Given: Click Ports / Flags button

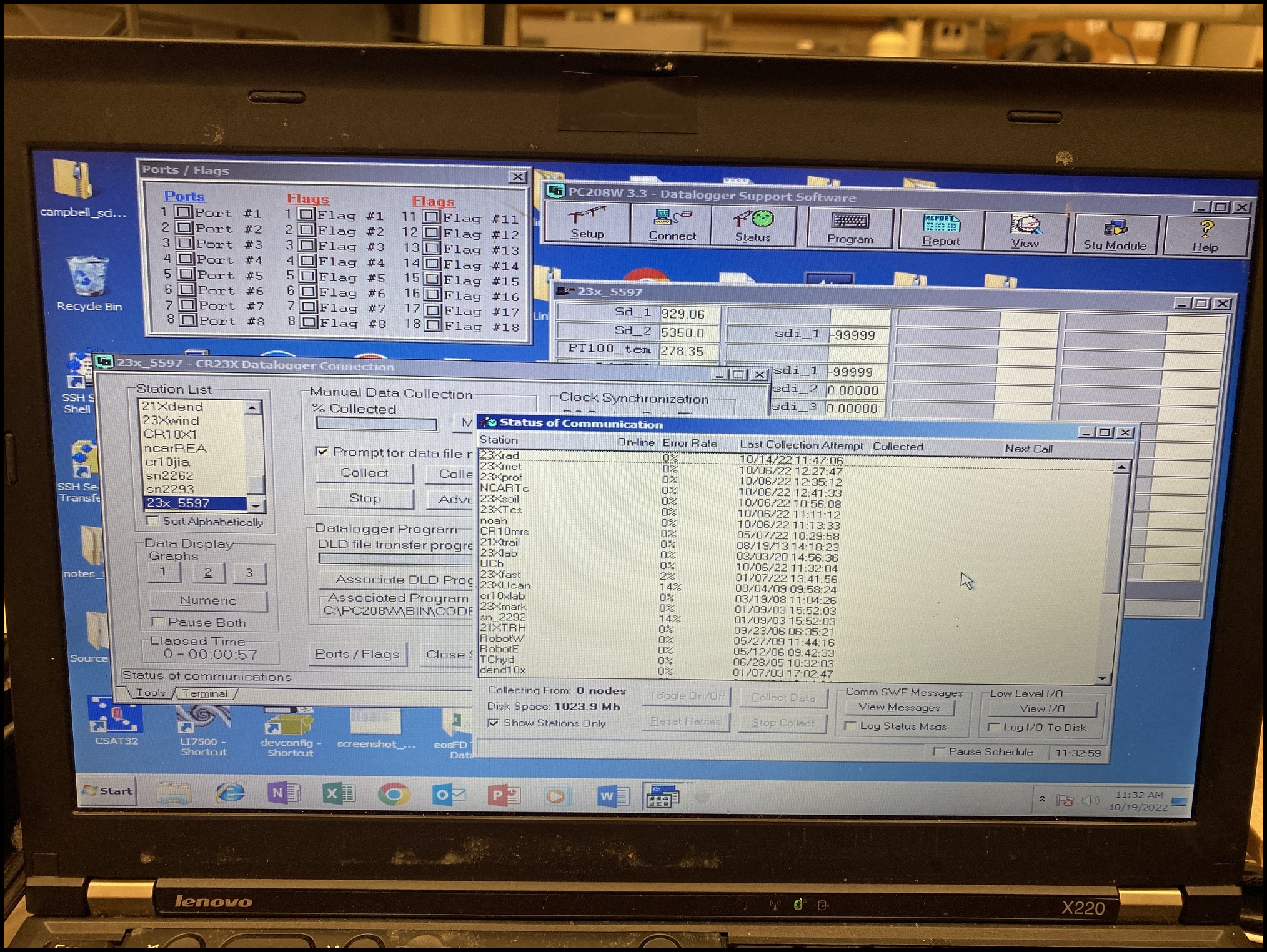Looking at the screenshot, I should (x=357, y=654).
